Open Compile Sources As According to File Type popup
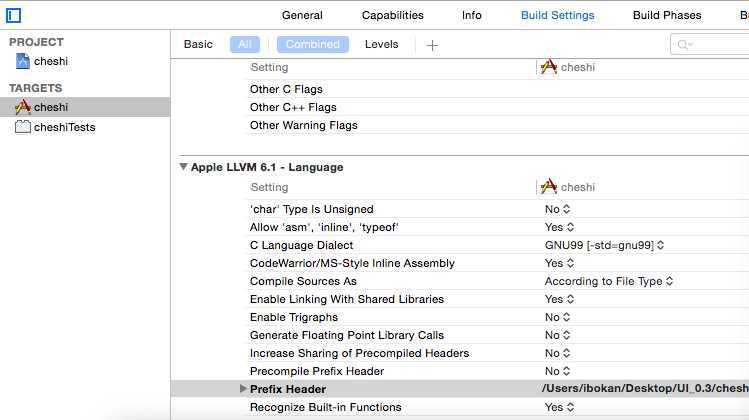This screenshot has height=420, width=749. (609, 281)
